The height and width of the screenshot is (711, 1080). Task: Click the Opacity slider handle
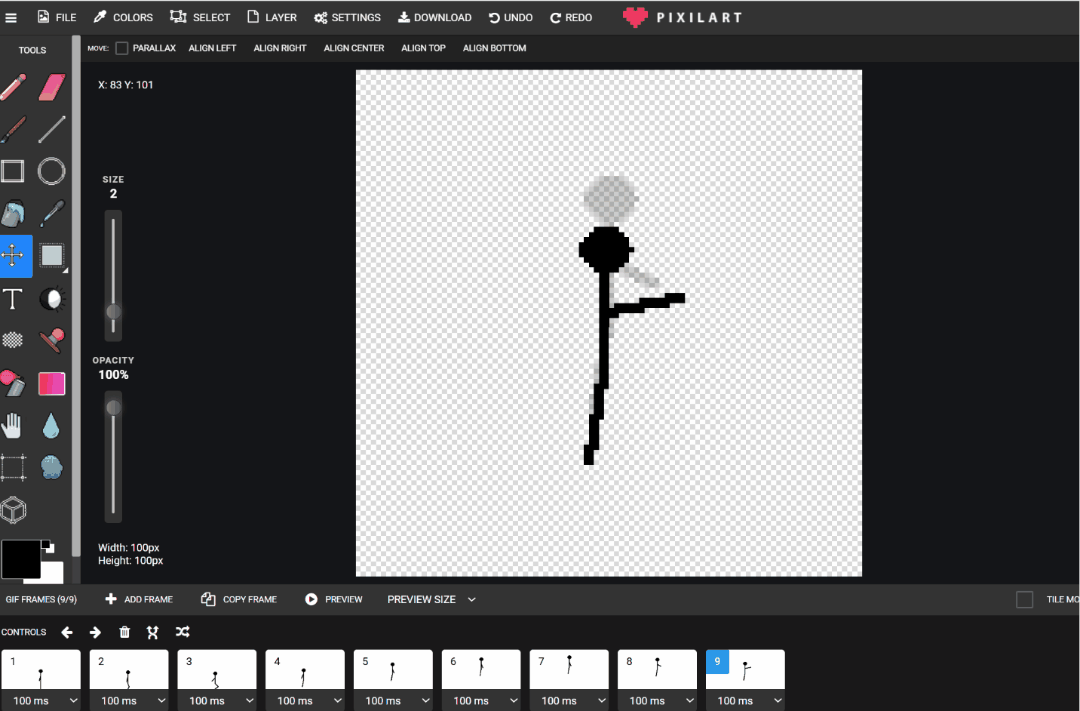[114, 408]
